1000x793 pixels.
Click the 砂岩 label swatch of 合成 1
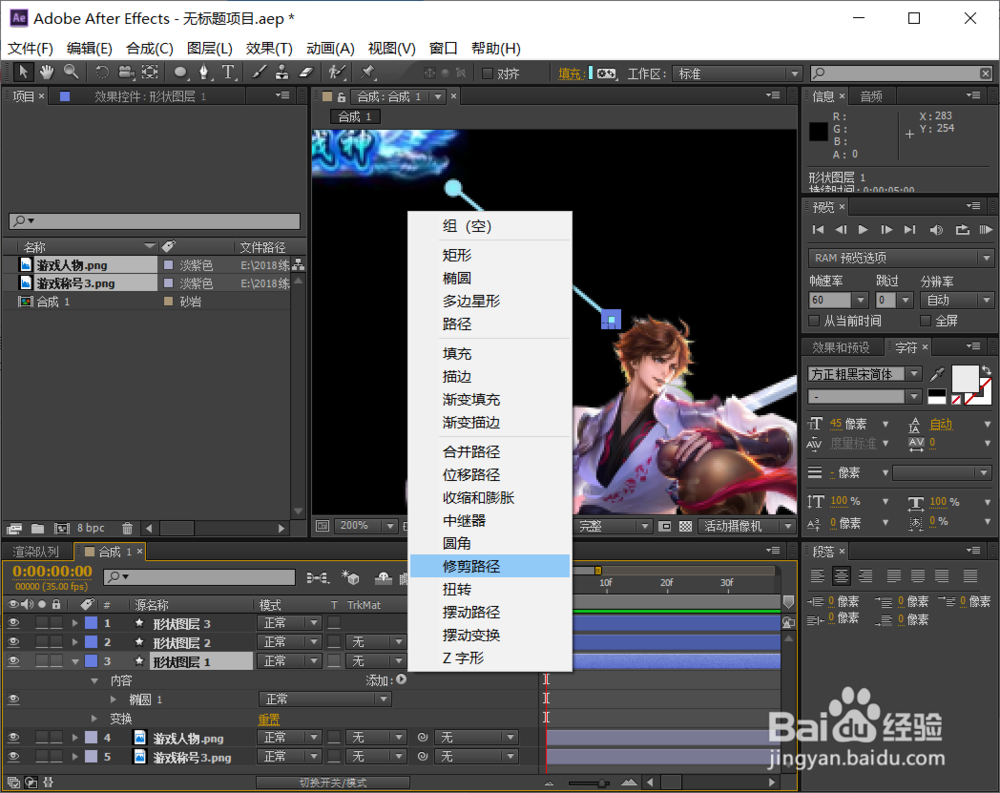168,301
